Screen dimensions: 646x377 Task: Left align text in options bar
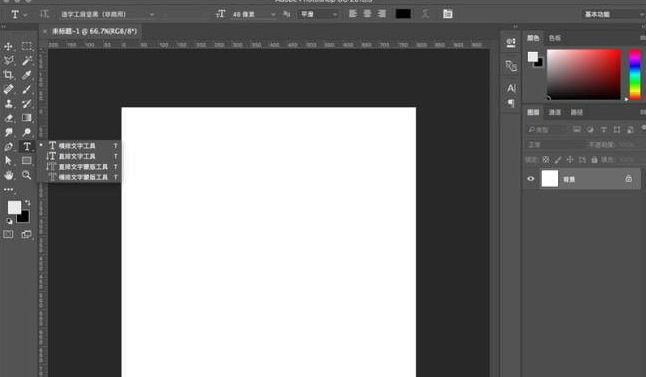click(353, 14)
